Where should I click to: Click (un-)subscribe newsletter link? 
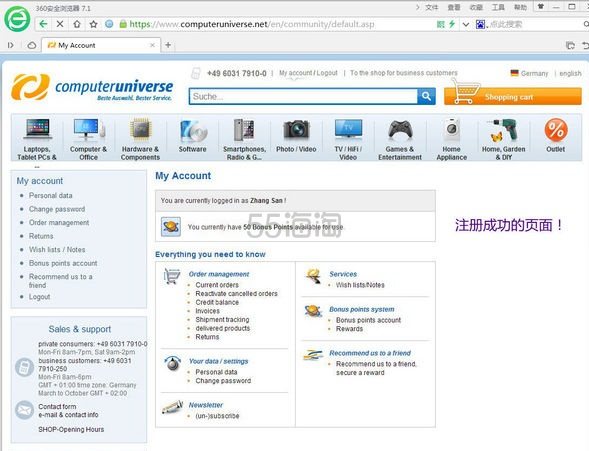tap(217, 416)
